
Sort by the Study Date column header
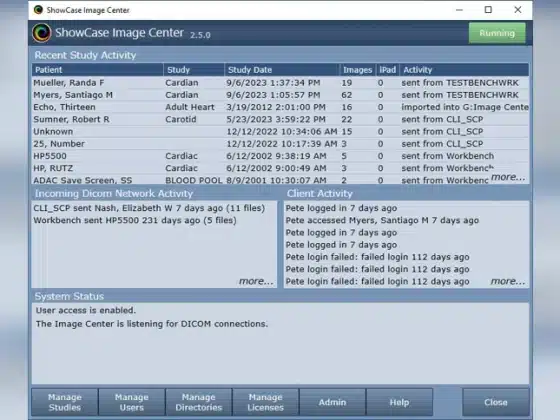(x=282, y=70)
